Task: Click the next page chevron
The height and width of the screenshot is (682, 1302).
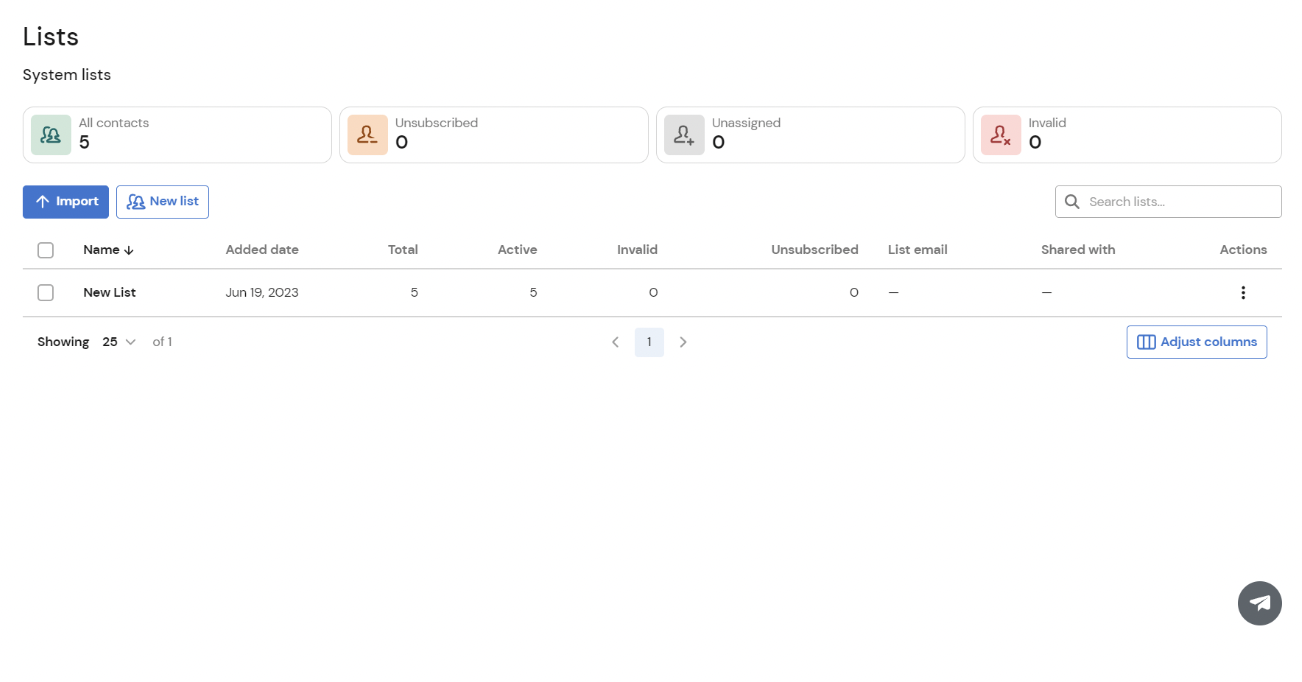Action: (x=683, y=341)
